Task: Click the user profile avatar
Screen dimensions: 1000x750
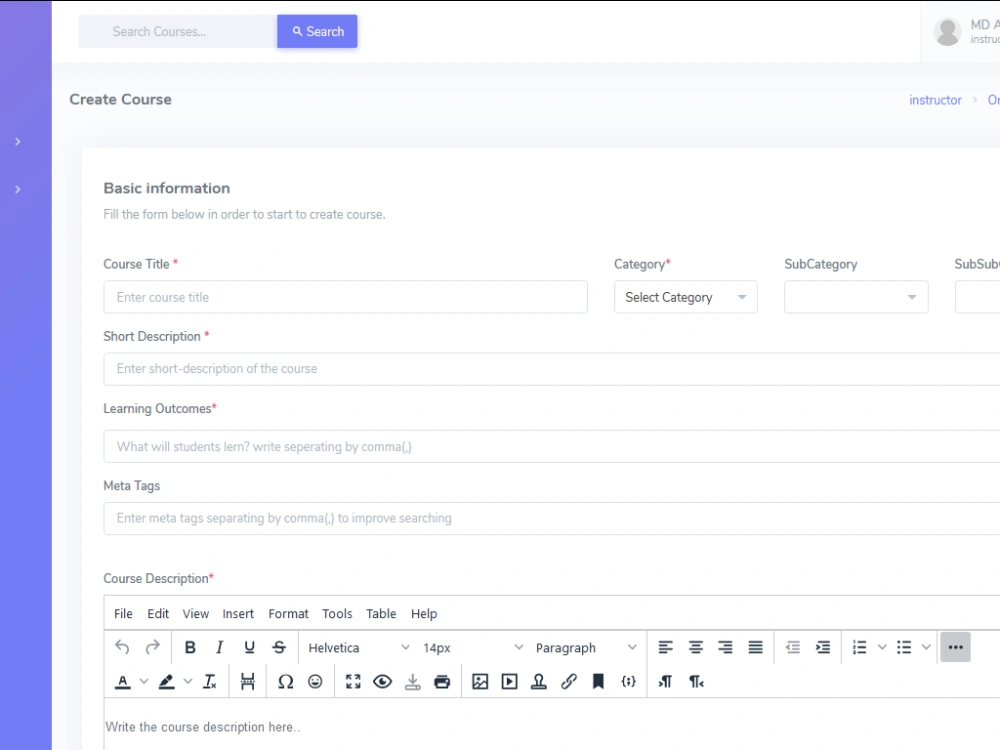Action: tap(948, 31)
